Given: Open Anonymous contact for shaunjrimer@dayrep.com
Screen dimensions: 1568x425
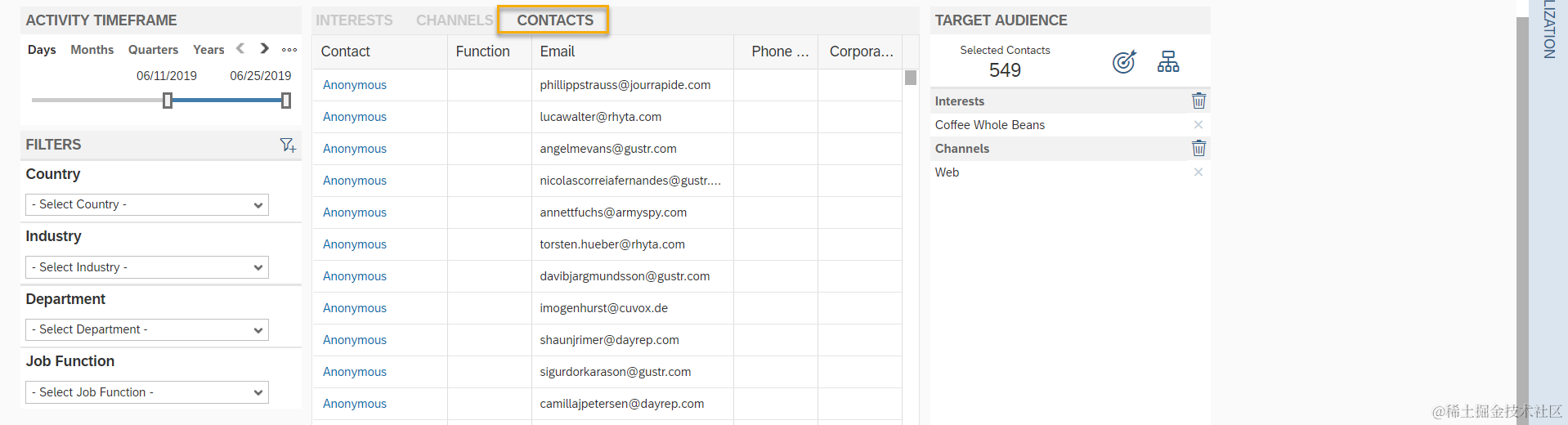Looking at the screenshot, I should (355, 340).
